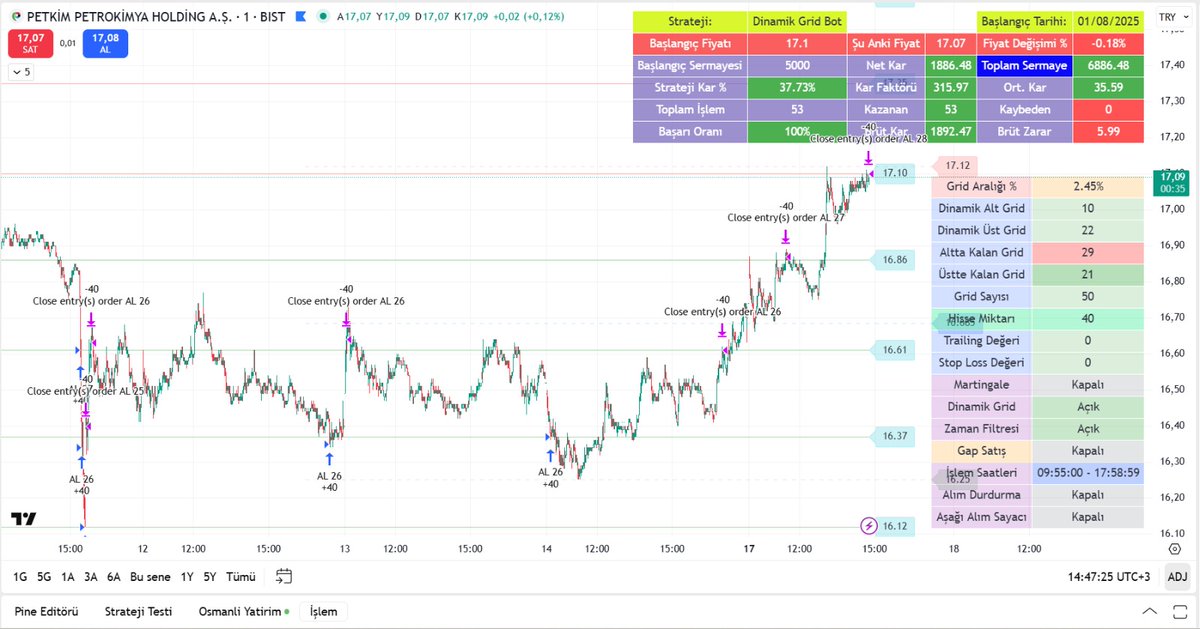Open the İşlem tab

[x=323, y=611]
